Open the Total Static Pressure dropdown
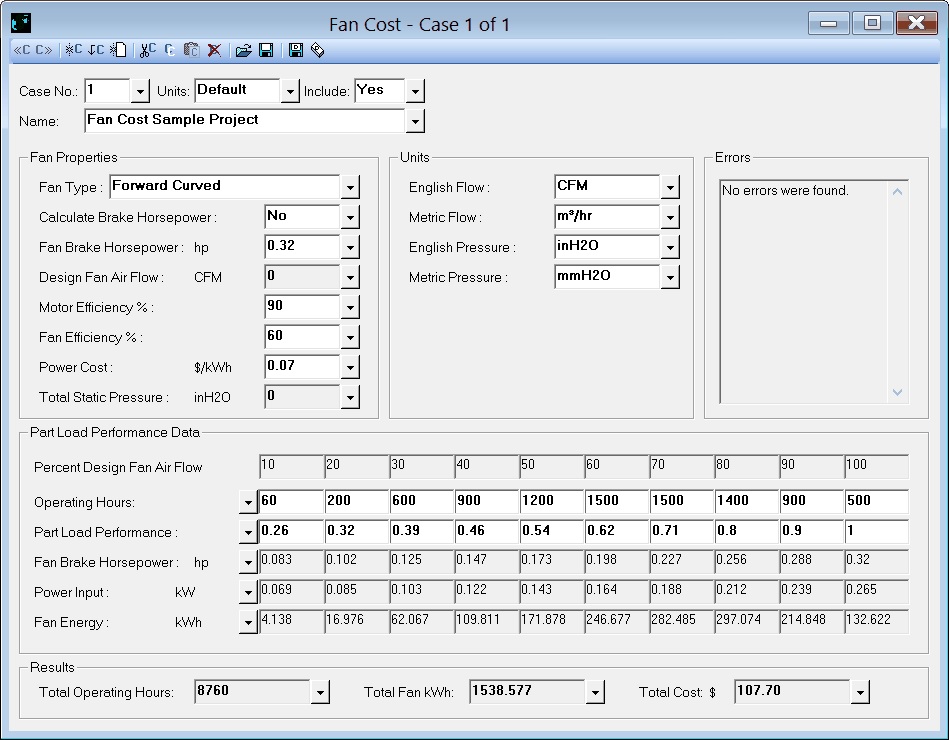 350,397
